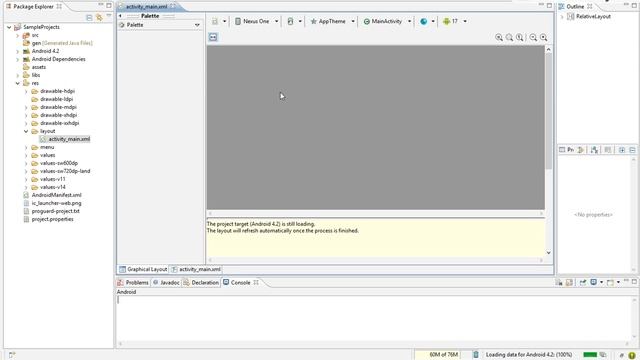Open the AppTheme theme dropdown
The width and height of the screenshot is (640, 360).
[x=353, y=21]
